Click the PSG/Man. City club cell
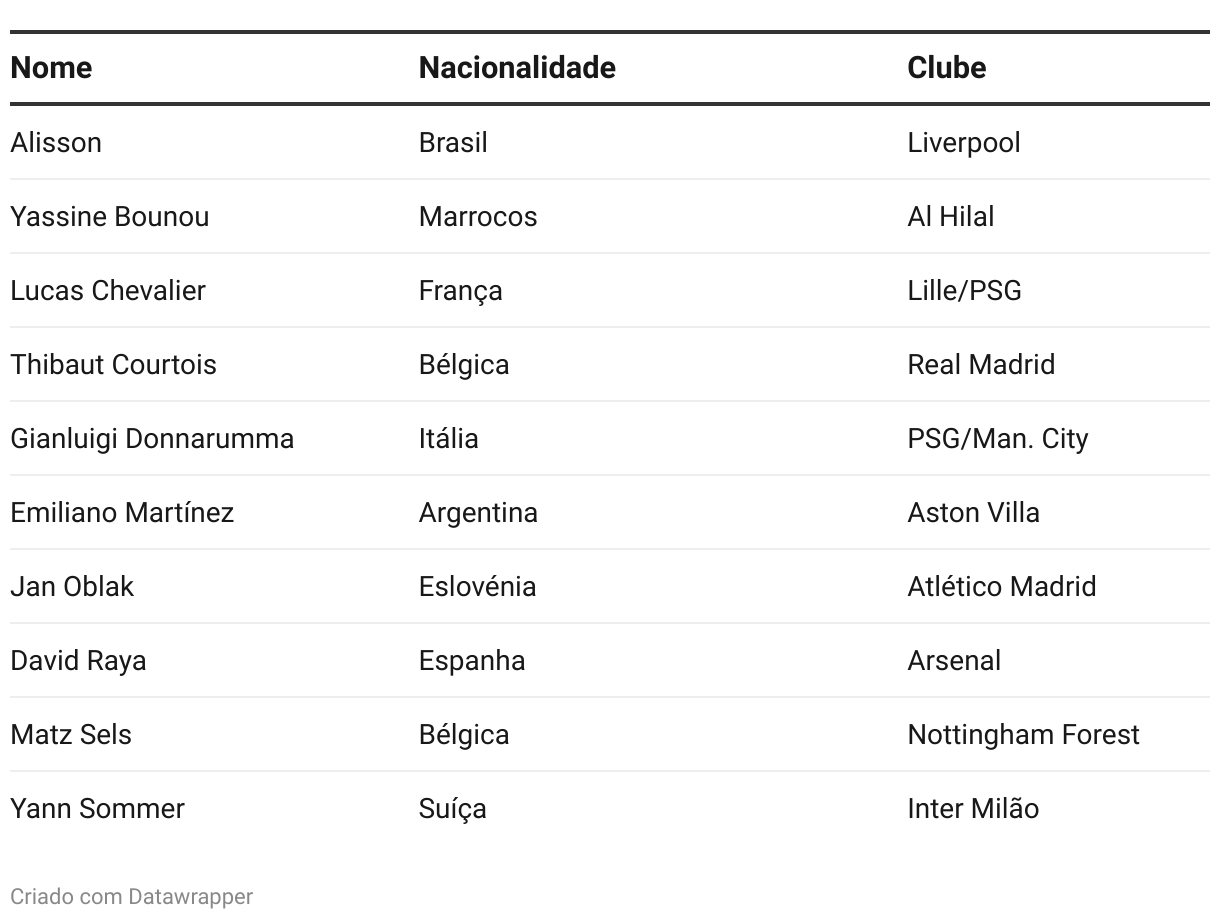 tap(998, 438)
